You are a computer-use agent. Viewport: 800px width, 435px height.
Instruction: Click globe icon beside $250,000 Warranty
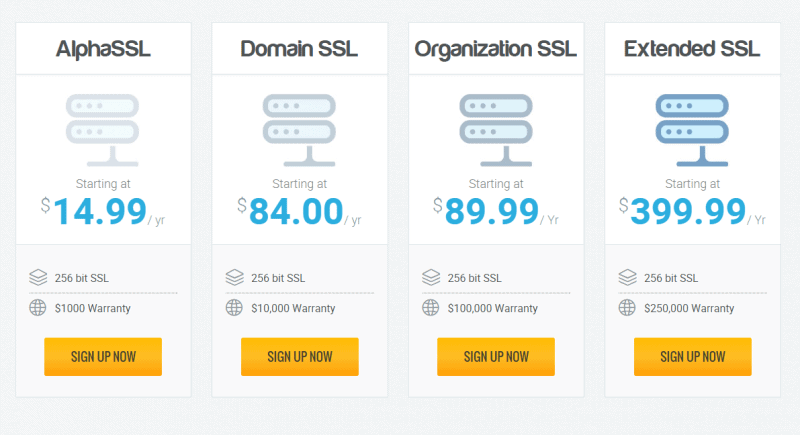click(x=627, y=308)
